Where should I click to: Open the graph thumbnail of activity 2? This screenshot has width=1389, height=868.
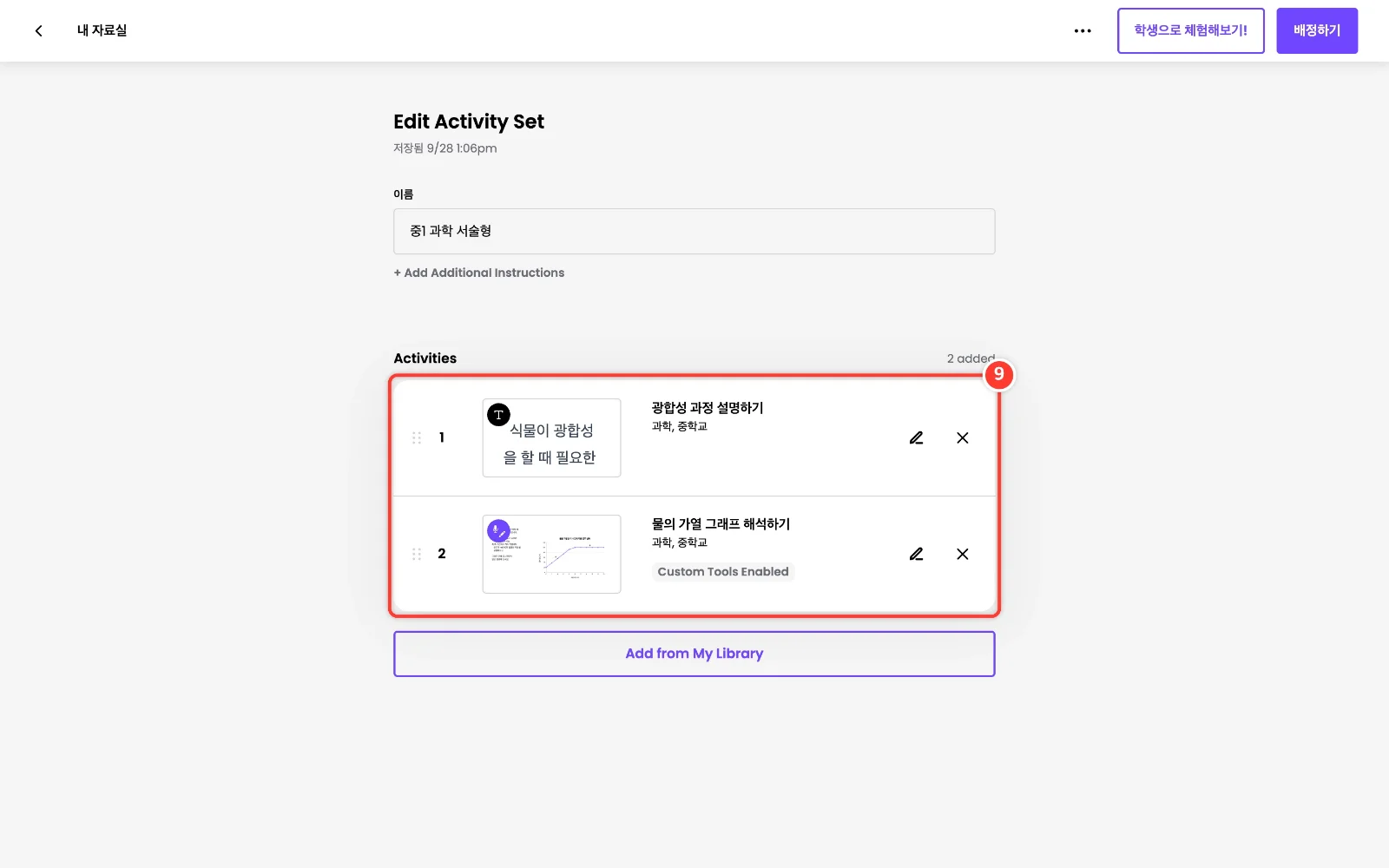[x=551, y=554]
